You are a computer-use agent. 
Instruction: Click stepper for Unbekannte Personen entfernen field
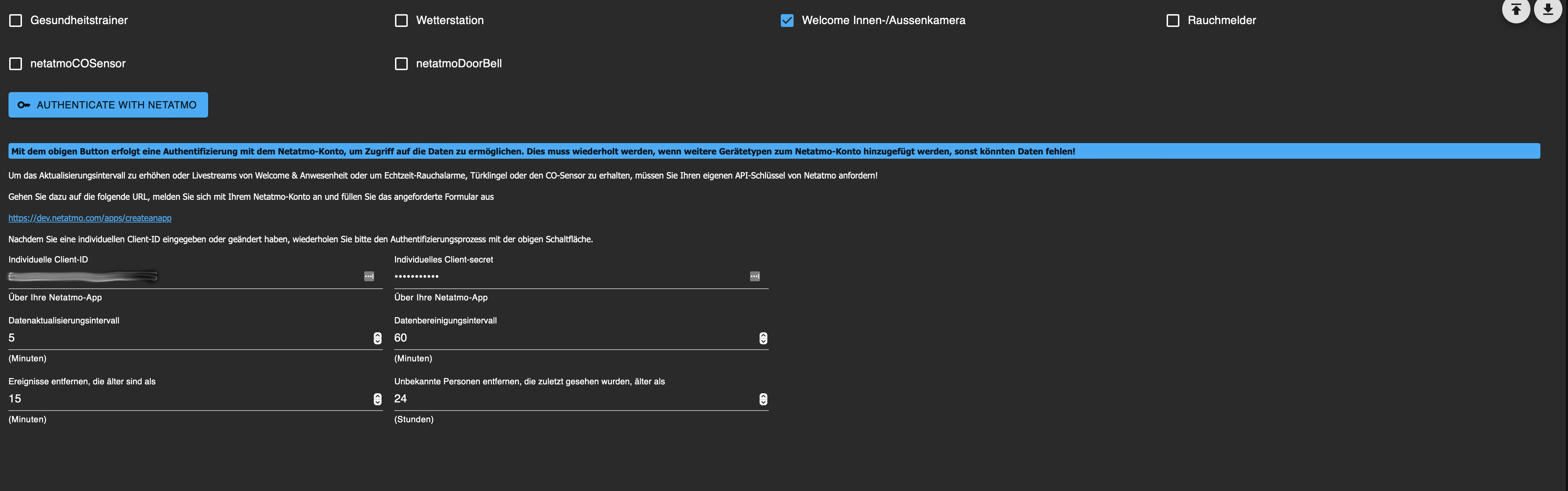[763, 399]
